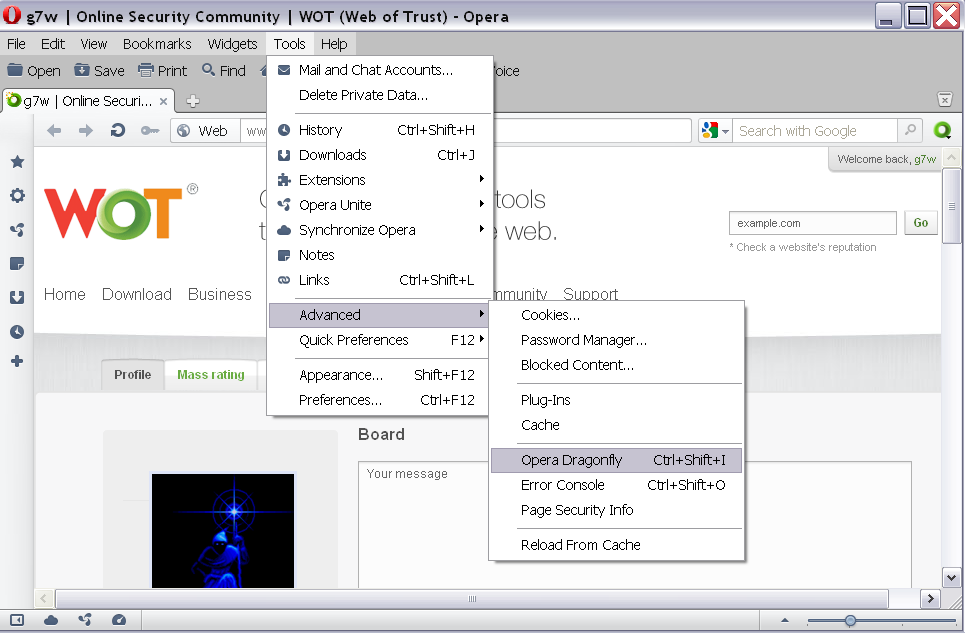Switch to the Profile tab
The height and width of the screenshot is (634, 965).
tap(132, 374)
